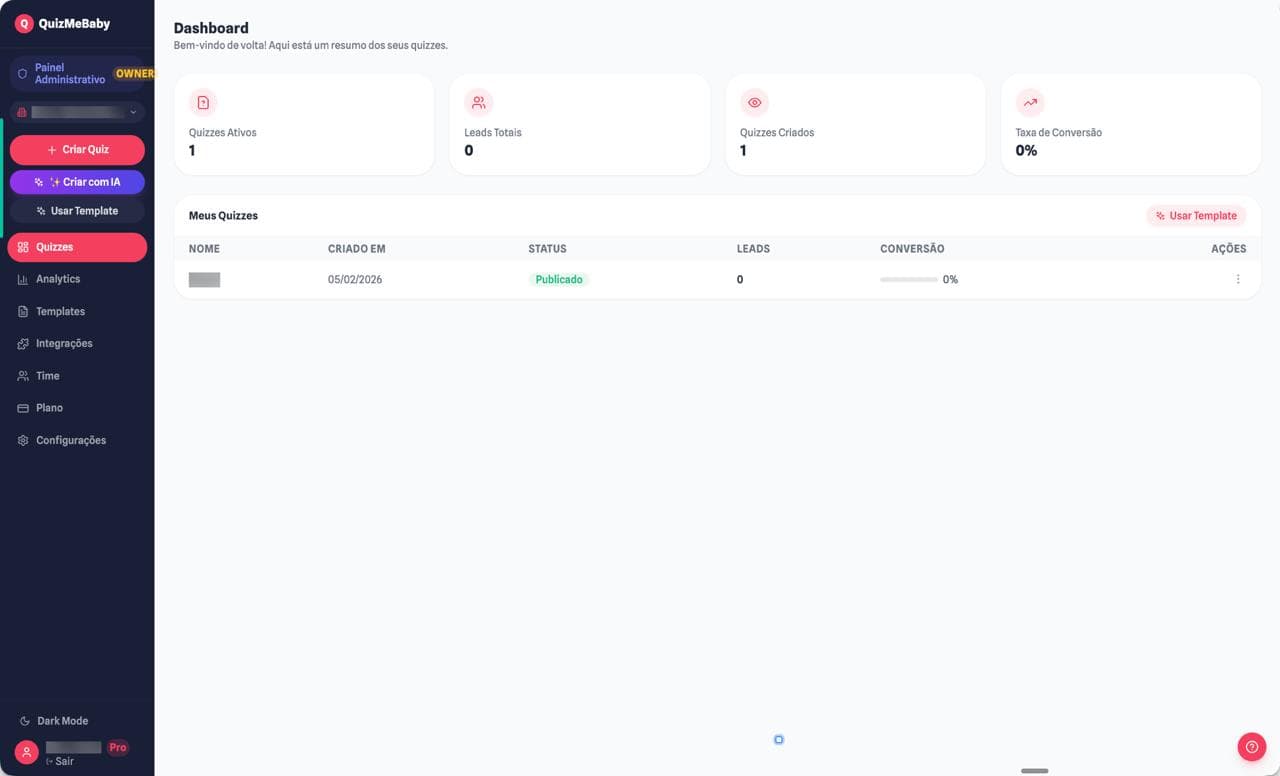Click the Leads Totais people icon

point(478,102)
